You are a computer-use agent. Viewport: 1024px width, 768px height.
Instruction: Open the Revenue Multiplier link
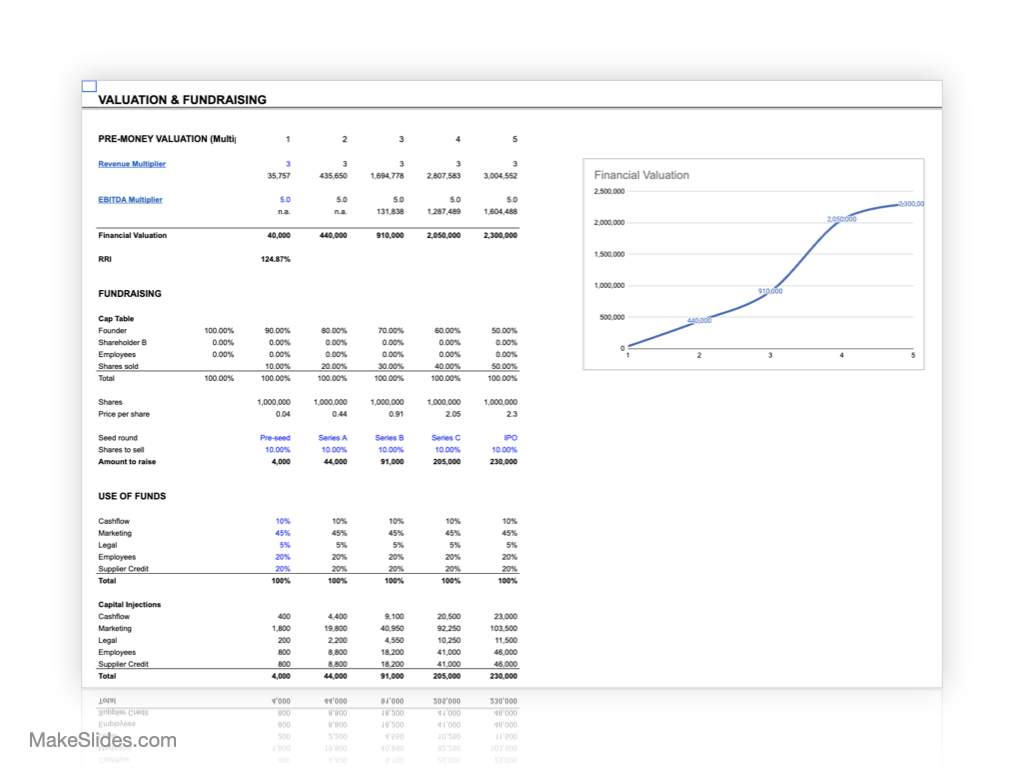[x=132, y=164]
